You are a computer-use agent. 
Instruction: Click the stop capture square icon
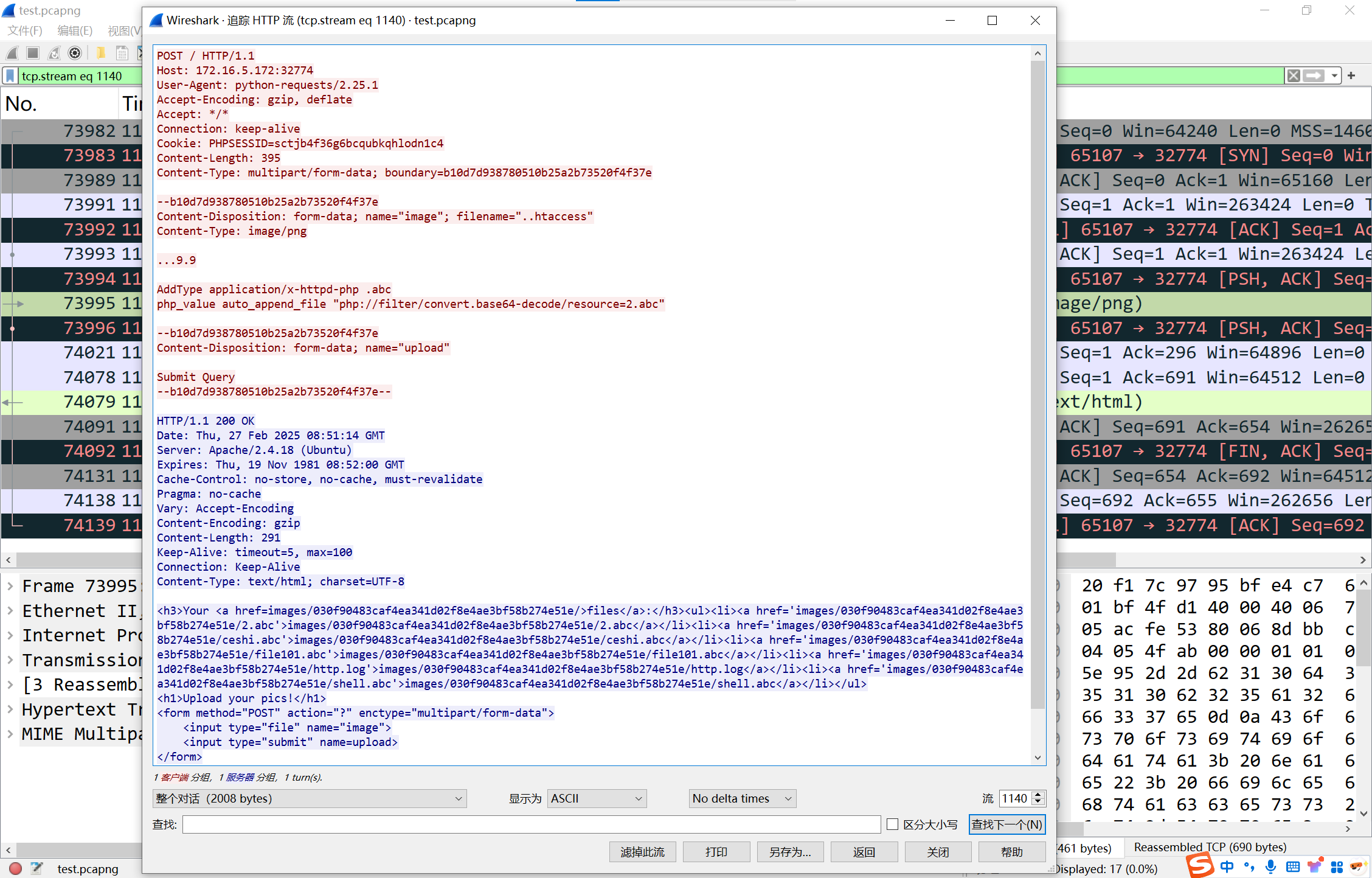[x=33, y=54]
